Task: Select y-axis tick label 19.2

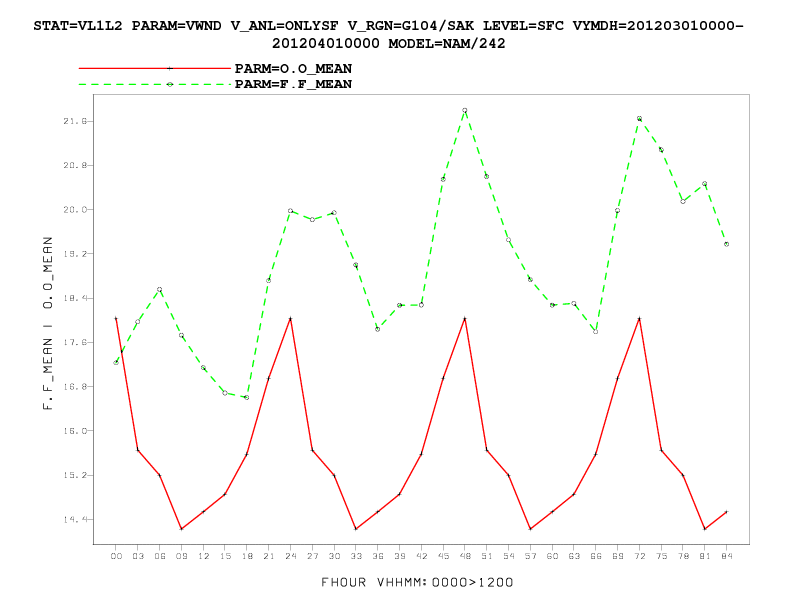Action: coord(74,254)
